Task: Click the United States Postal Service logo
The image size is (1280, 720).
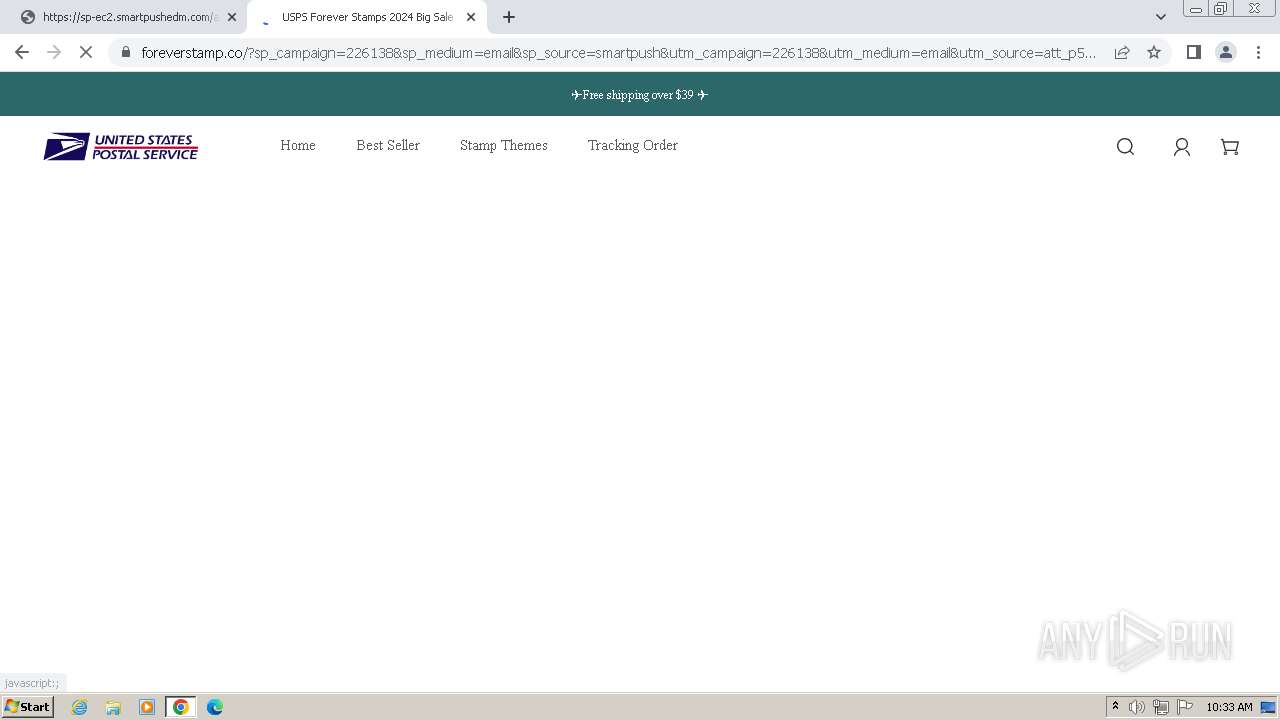Action: (120, 147)
